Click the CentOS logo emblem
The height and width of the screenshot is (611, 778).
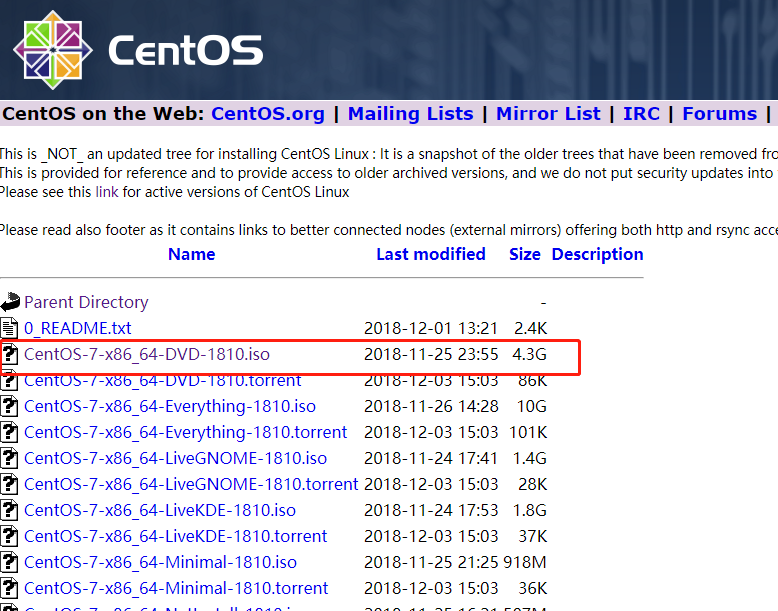(53, 50)
